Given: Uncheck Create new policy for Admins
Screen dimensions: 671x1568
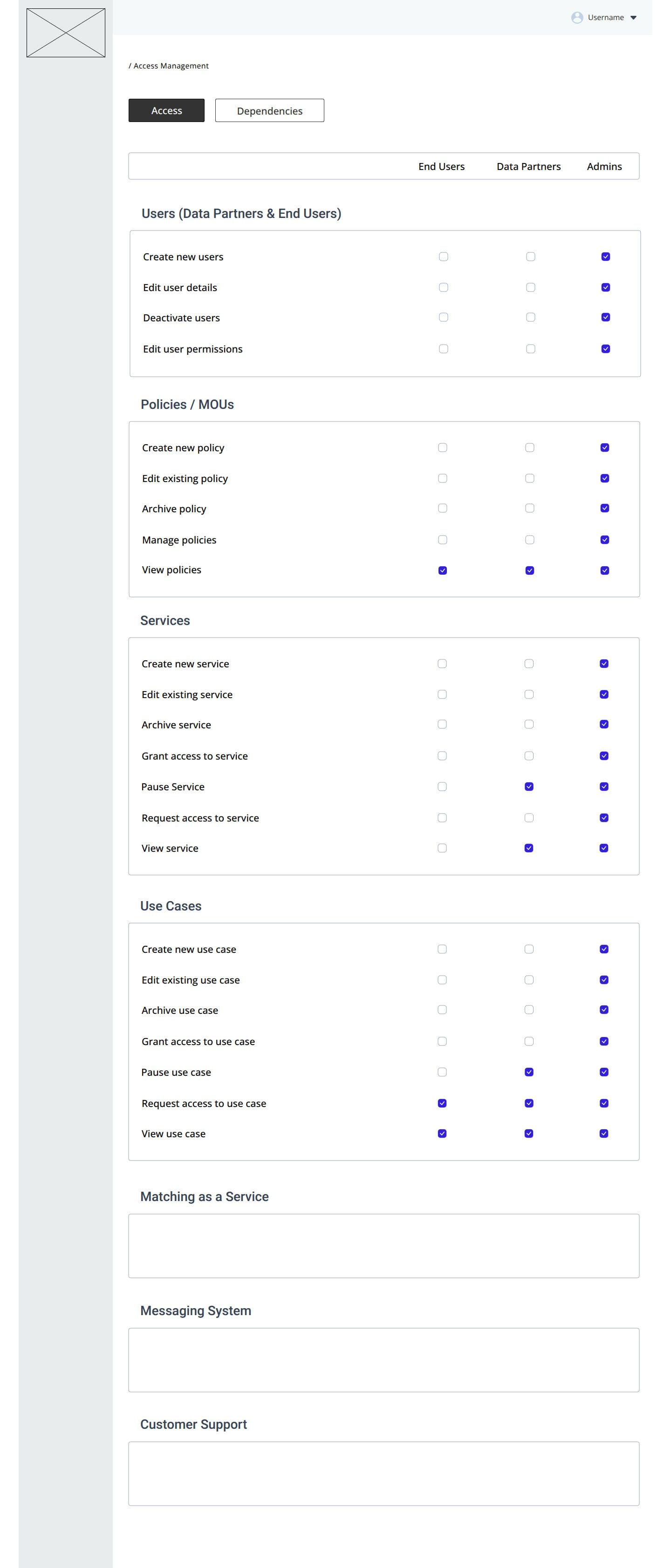Looking at the screenshot, I should click(605, 448).
